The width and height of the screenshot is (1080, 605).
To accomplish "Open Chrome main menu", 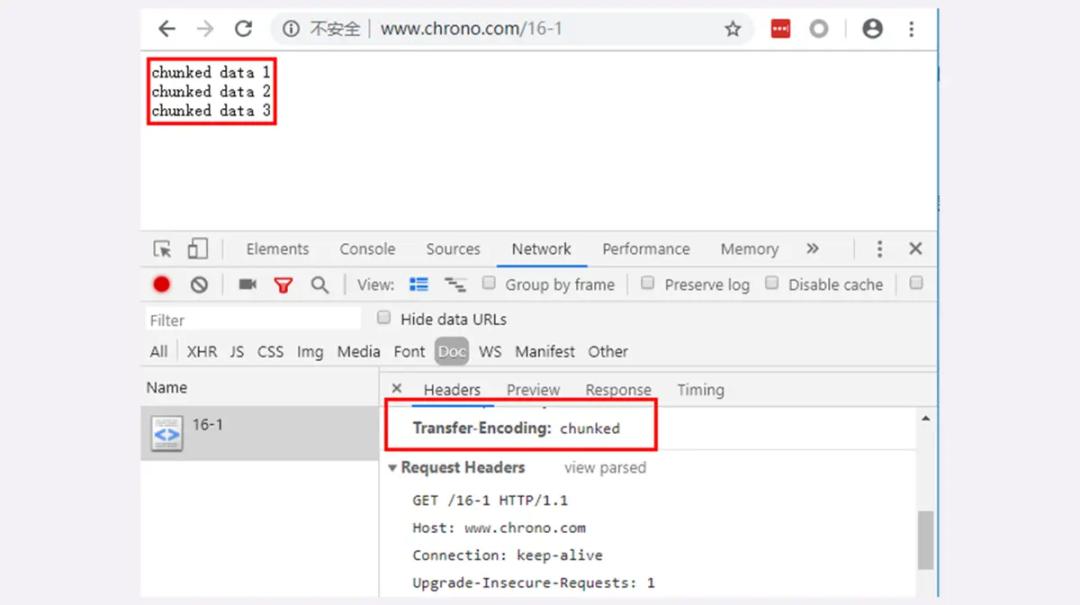I will pyautogui.click(x=911, y=29).
